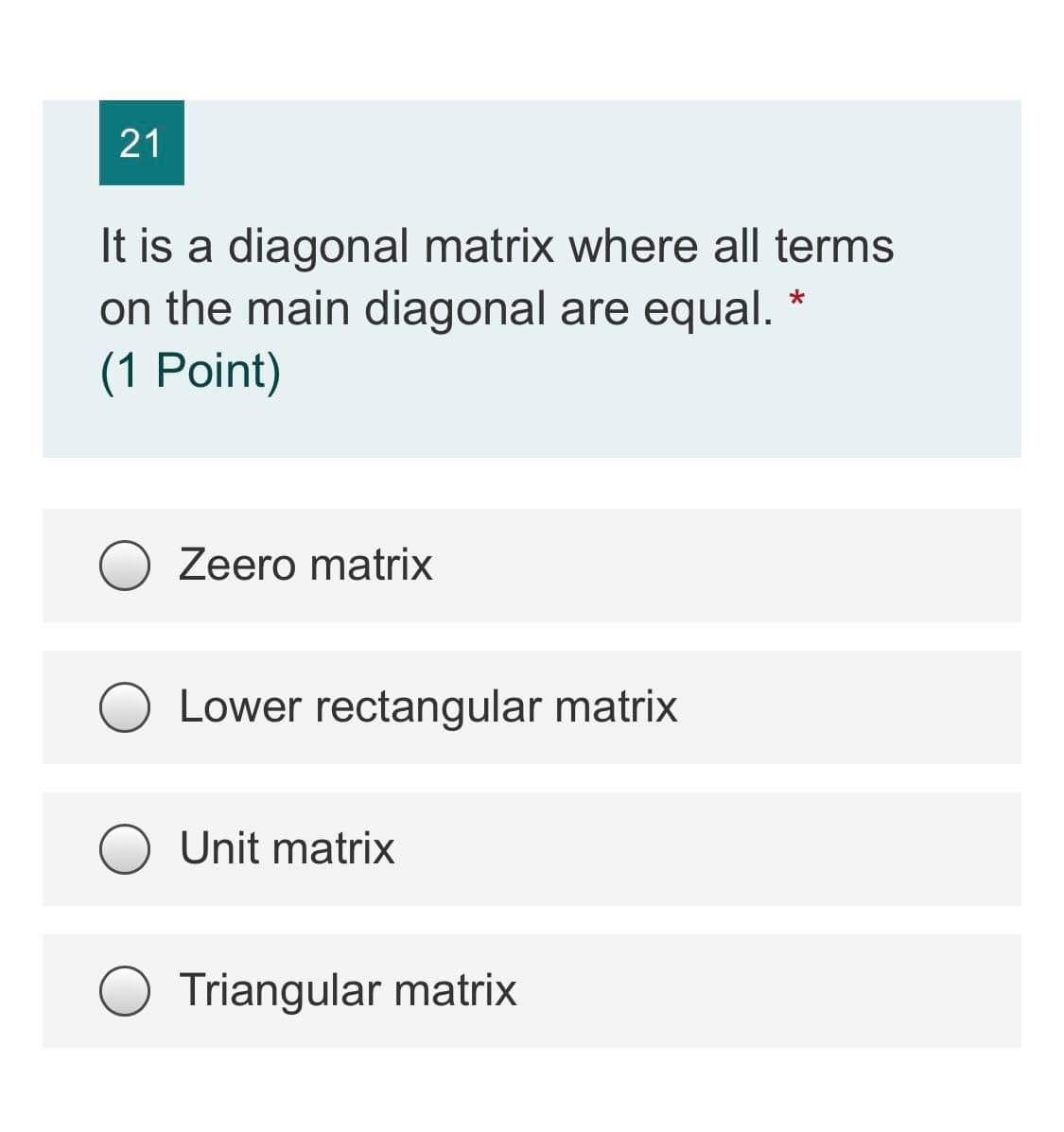Viewport: 1064px width, 1132px height.
Task: Click the Lower rectangular matrix text label
Action: pos(427,707)
